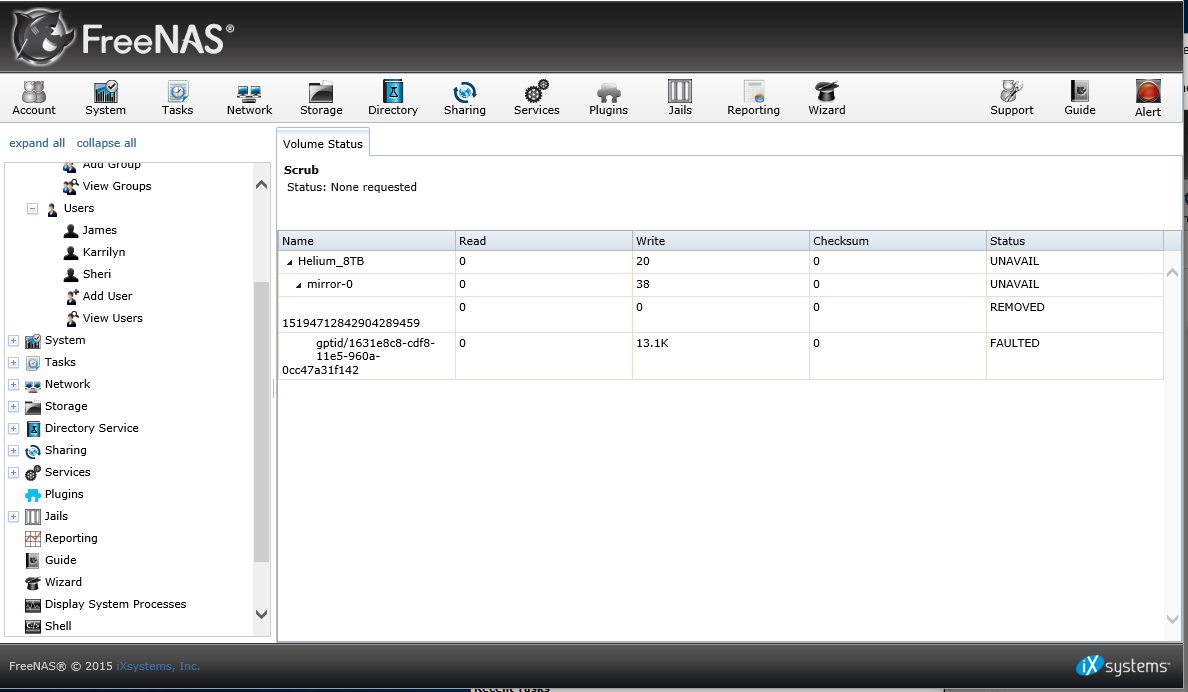Click the collapse all link
Image resolution: width=1188 pixels, height=692 pixels.
[106, 142]
